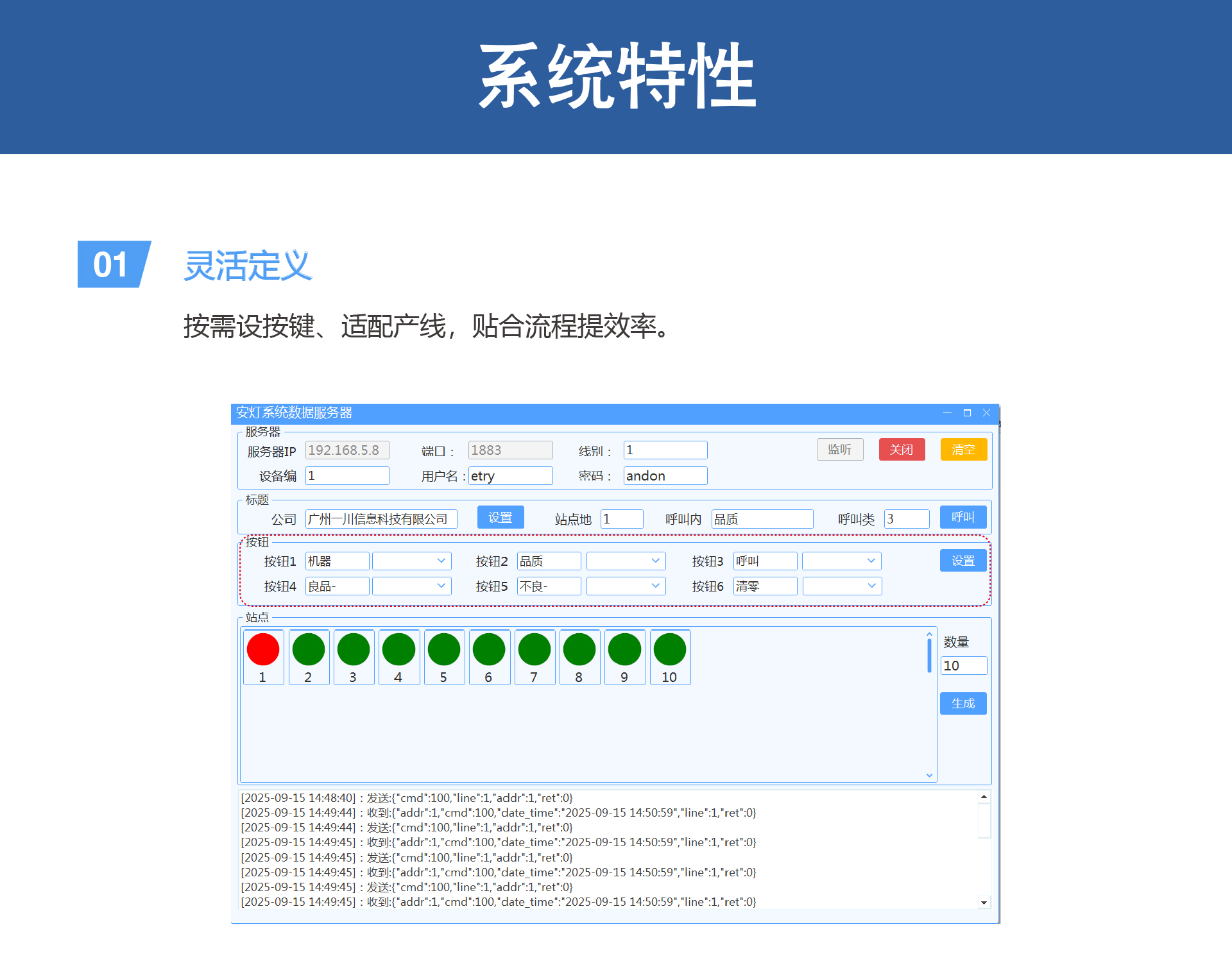
Task: Expand the 按钮2 combo box
Action: (655, 561)
